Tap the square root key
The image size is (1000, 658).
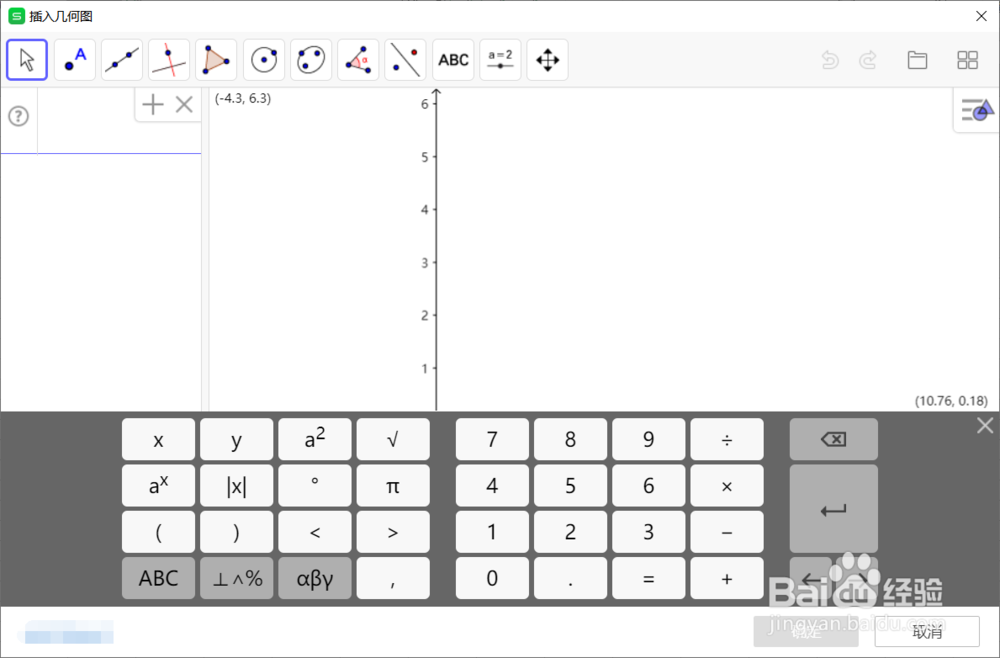tap(393, 439)
